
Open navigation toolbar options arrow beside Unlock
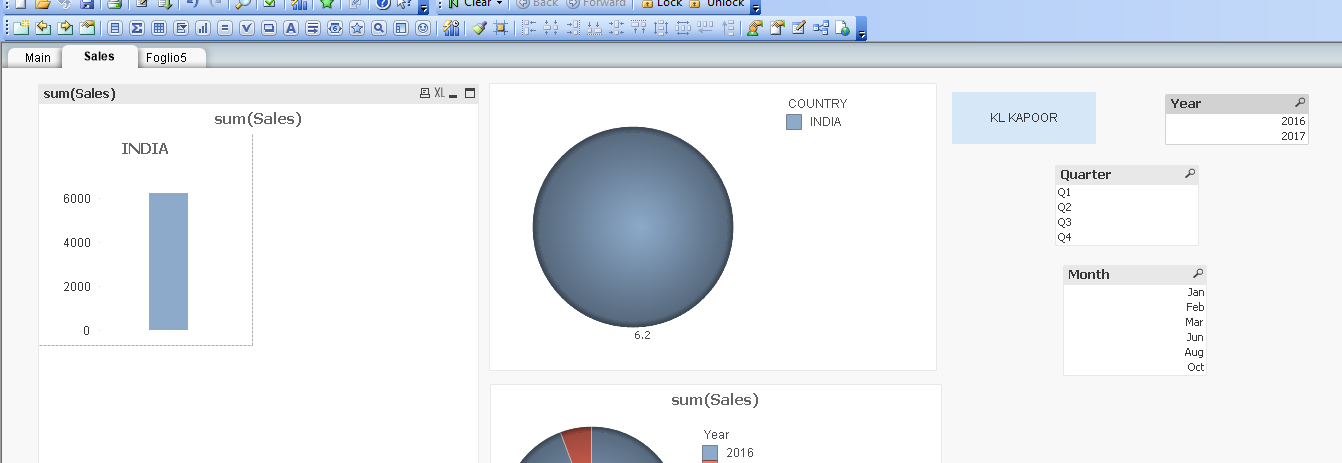pyautogui.click(x=756, y=6)
